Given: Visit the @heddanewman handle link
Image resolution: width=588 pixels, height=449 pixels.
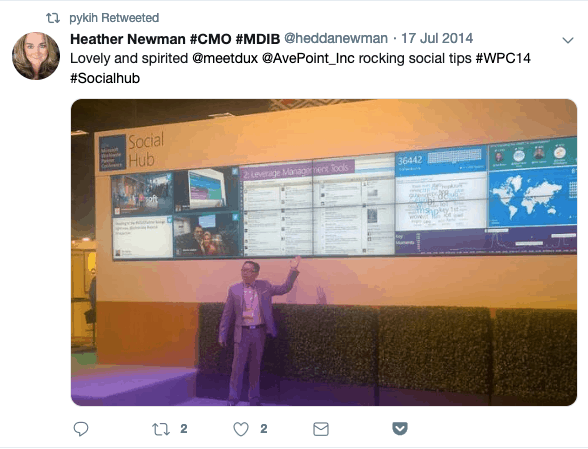Looking at the screenshot, I should (336, 38).
